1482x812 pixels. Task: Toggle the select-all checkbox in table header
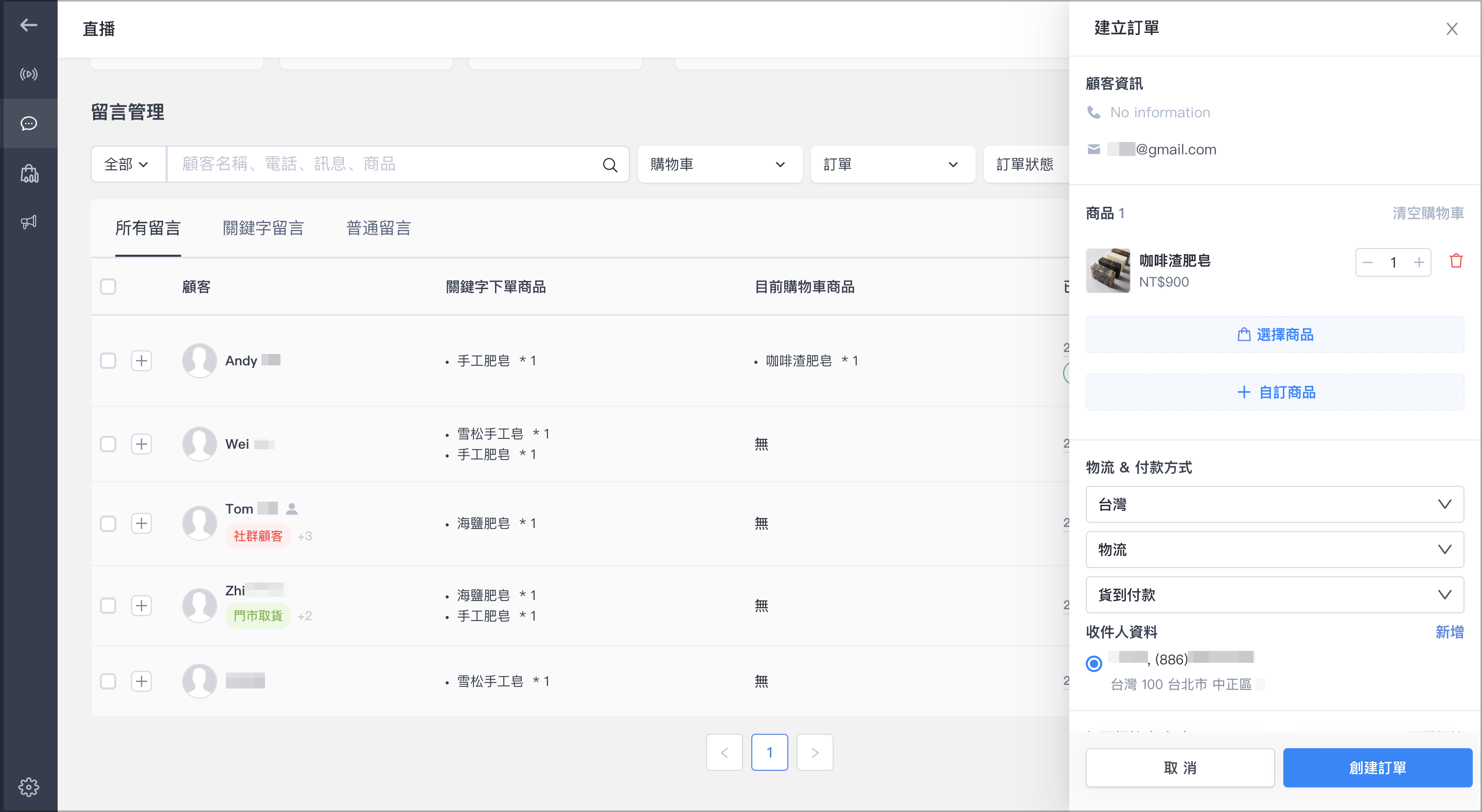108,287
